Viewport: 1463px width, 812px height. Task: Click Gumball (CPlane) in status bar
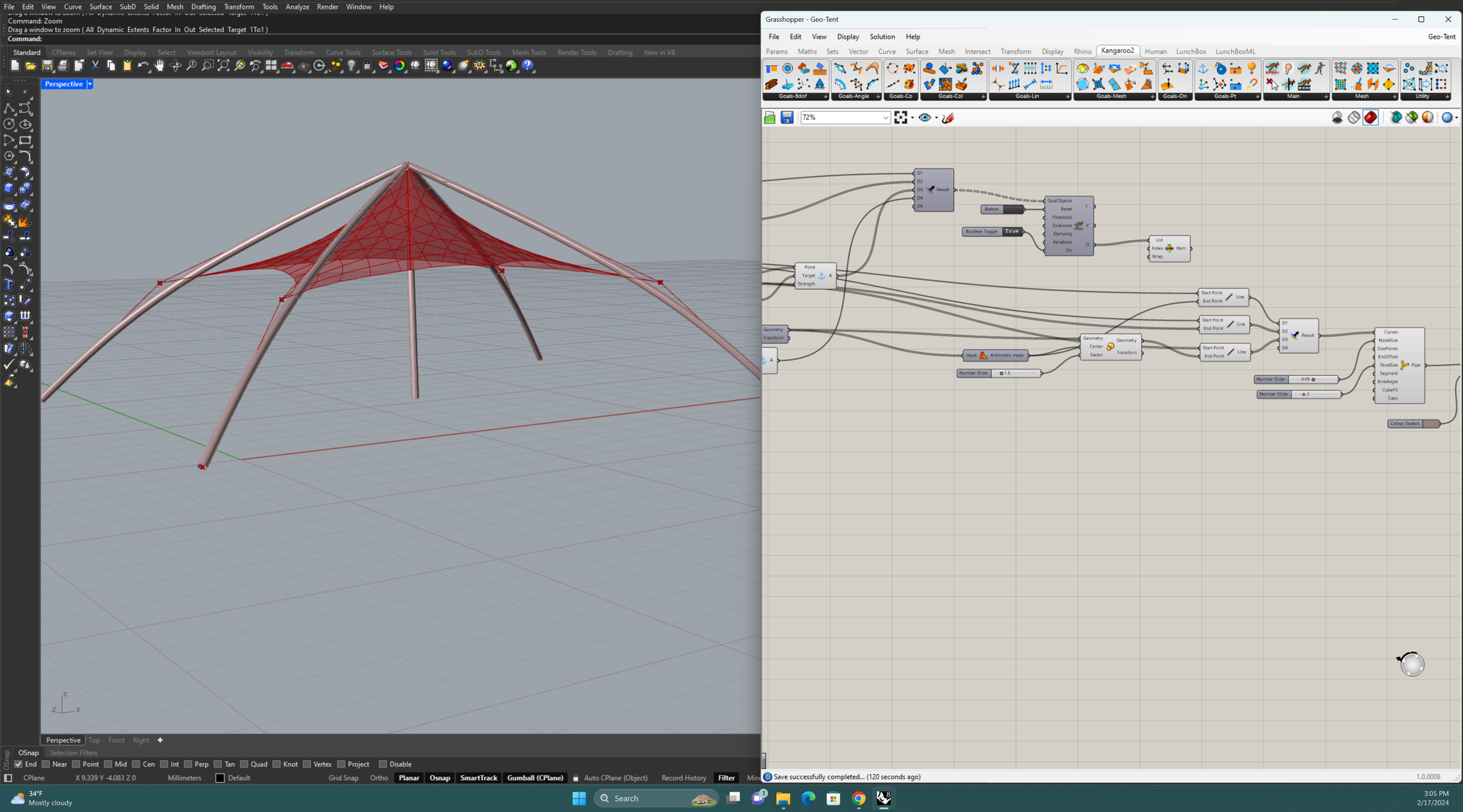[535, 778]
